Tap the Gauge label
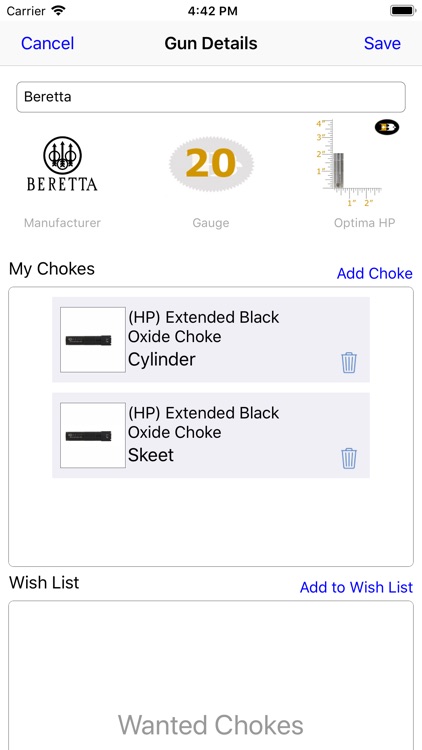 (x=211, y=223)
